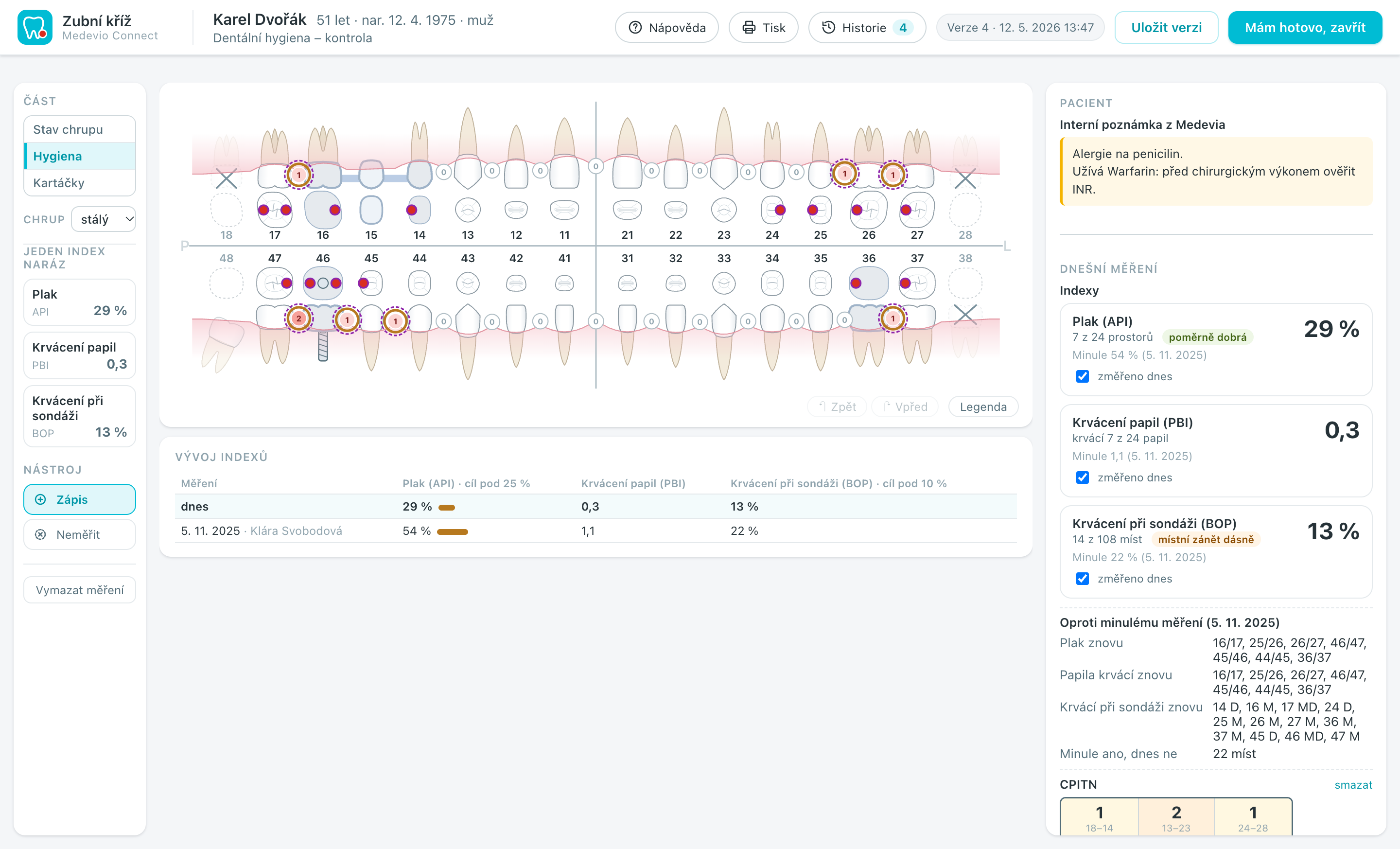
Task: Click the Tisk print button
Action: click(x=763, y=27)
